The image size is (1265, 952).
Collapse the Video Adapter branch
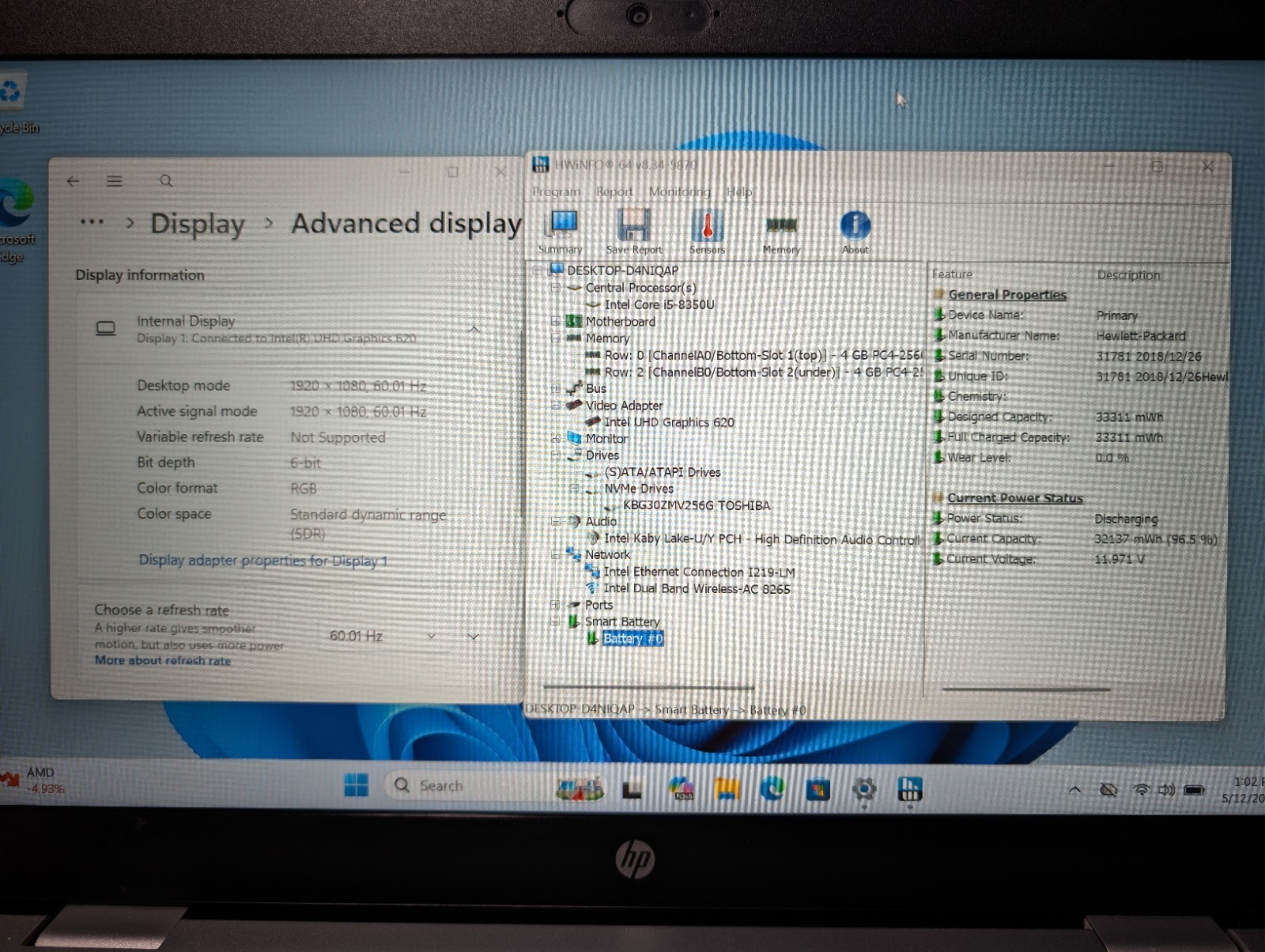(555, 405)
